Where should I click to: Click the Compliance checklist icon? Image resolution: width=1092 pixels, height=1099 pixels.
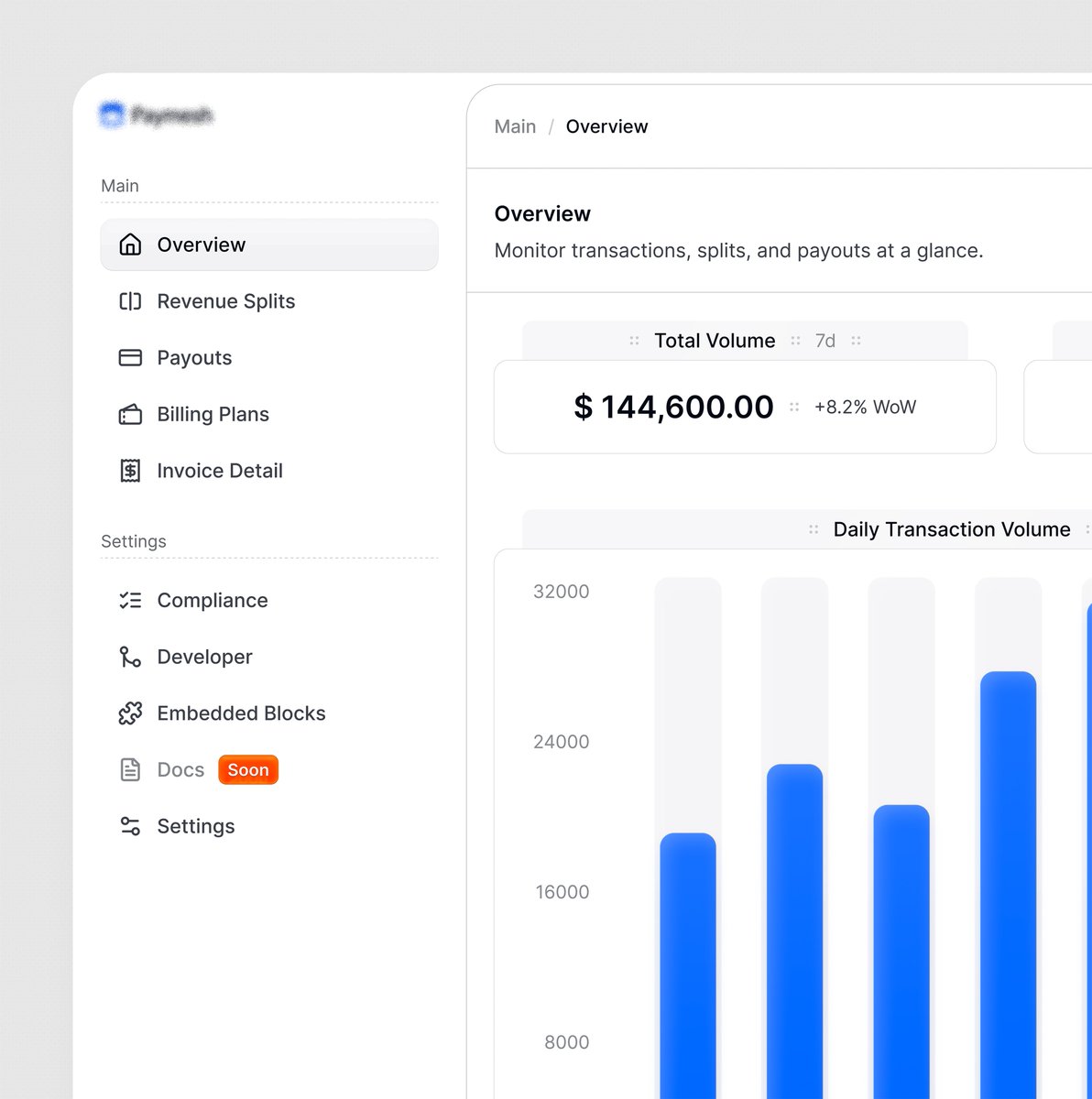point(130,601)
